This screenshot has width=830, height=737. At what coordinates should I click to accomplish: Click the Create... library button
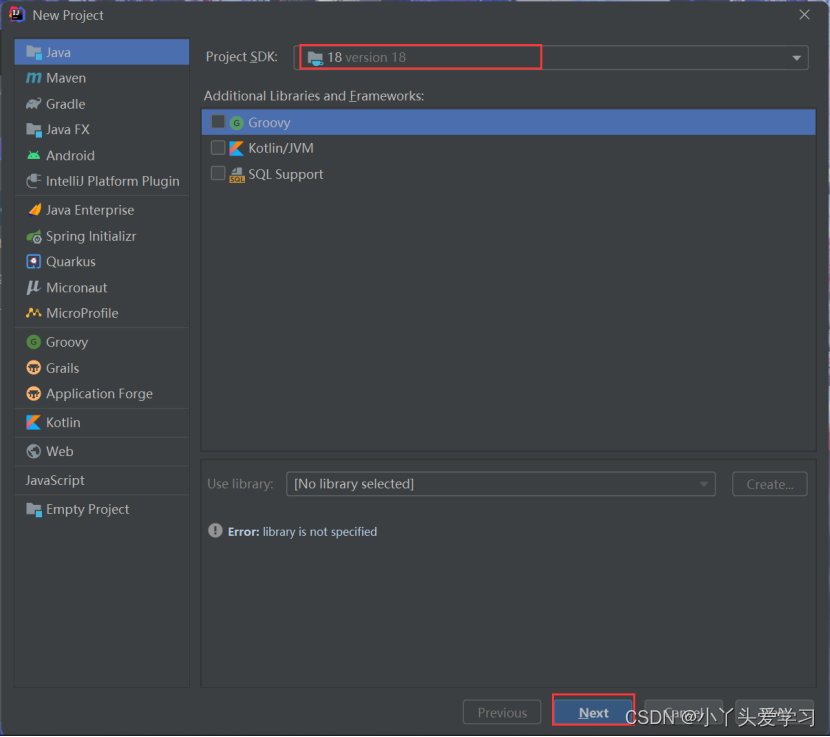coord(770,484)
